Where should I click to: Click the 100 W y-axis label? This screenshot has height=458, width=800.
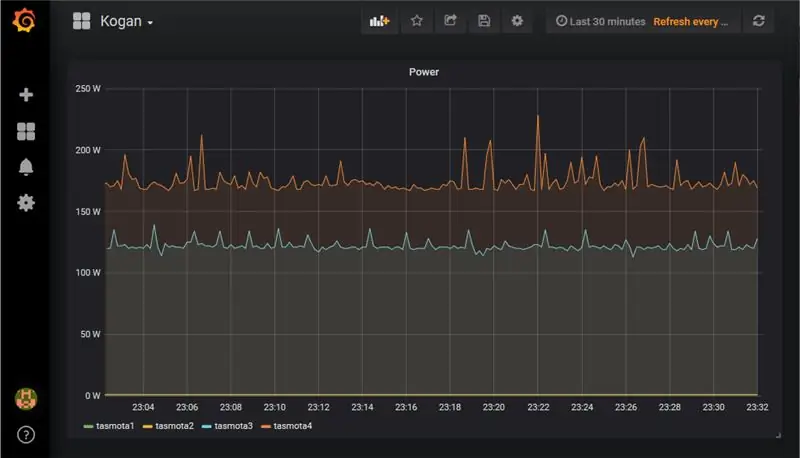click(88, 273)
